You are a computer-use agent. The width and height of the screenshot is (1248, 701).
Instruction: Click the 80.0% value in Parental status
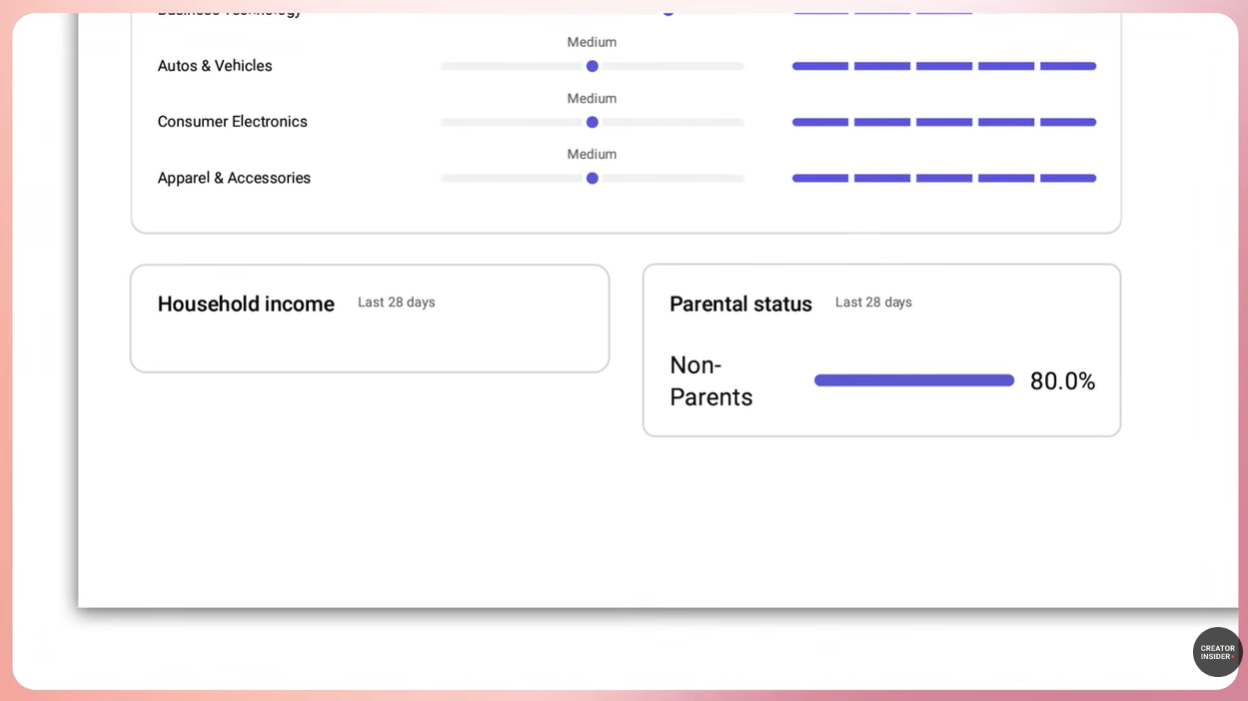1062,381
